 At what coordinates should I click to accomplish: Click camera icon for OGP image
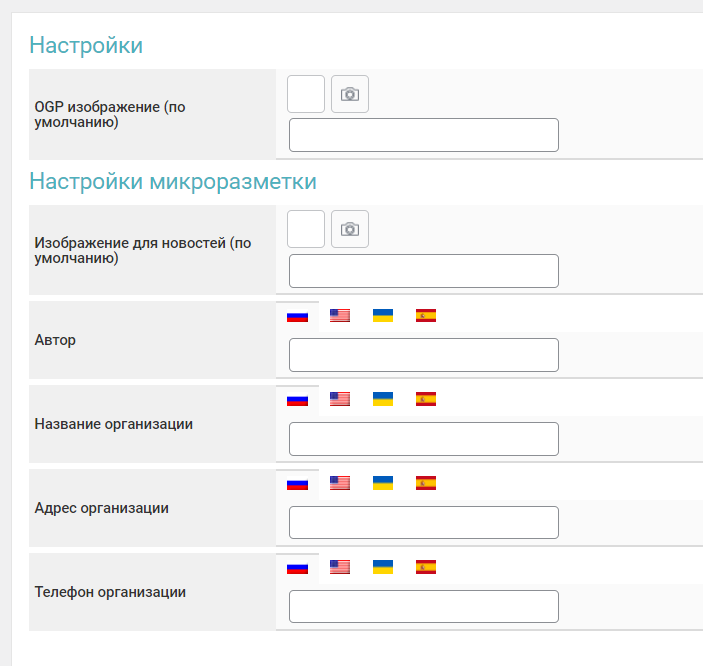pos(350,94)
